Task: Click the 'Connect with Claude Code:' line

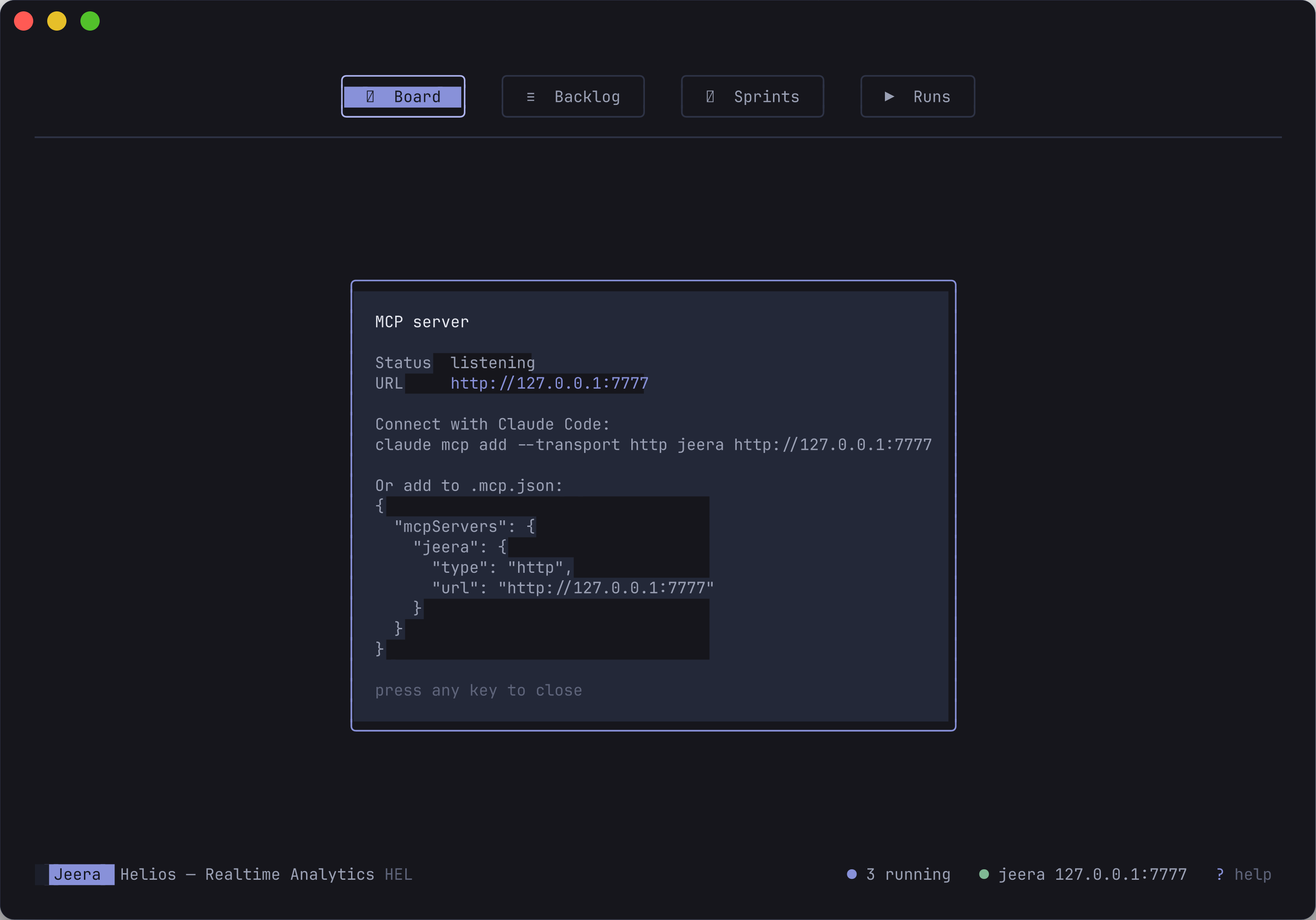Action: coord(492,424)
